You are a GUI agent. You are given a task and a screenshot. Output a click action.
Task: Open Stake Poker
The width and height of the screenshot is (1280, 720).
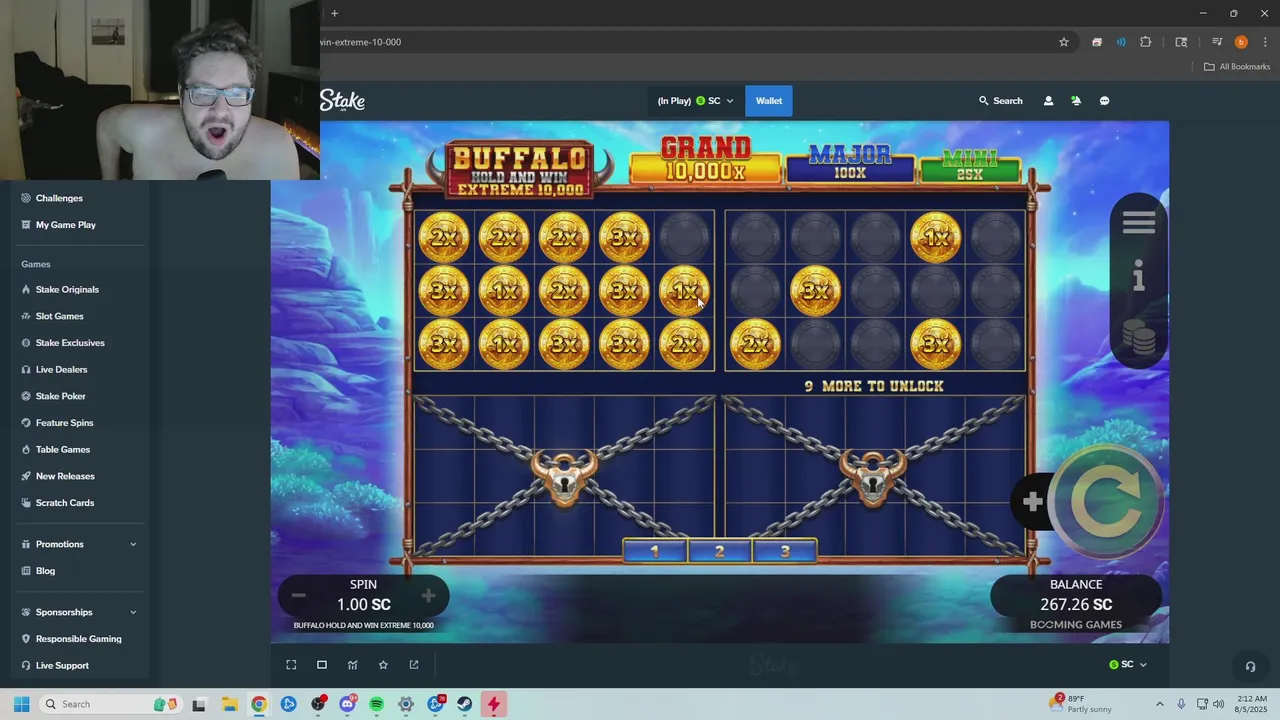tap(60, 396)
